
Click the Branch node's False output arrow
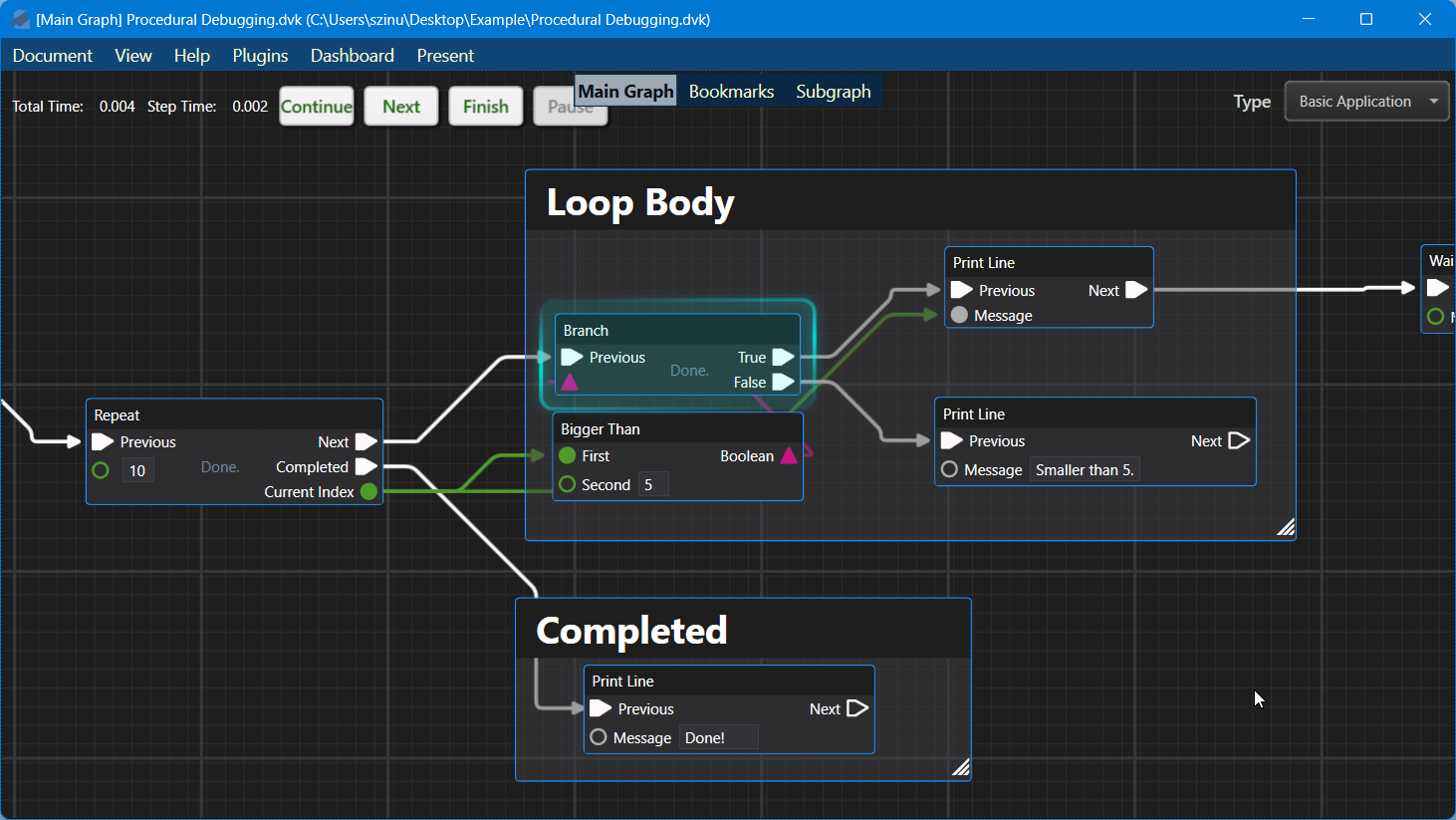coord(783,383)
